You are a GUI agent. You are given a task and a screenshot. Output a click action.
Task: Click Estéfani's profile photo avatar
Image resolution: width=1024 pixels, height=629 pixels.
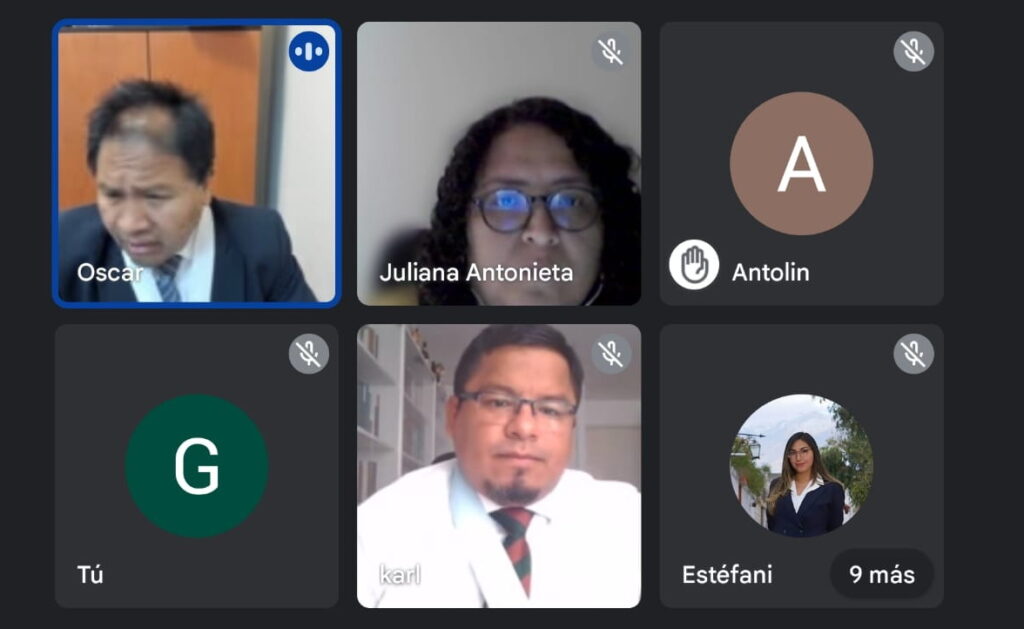(x=801, y=466)
